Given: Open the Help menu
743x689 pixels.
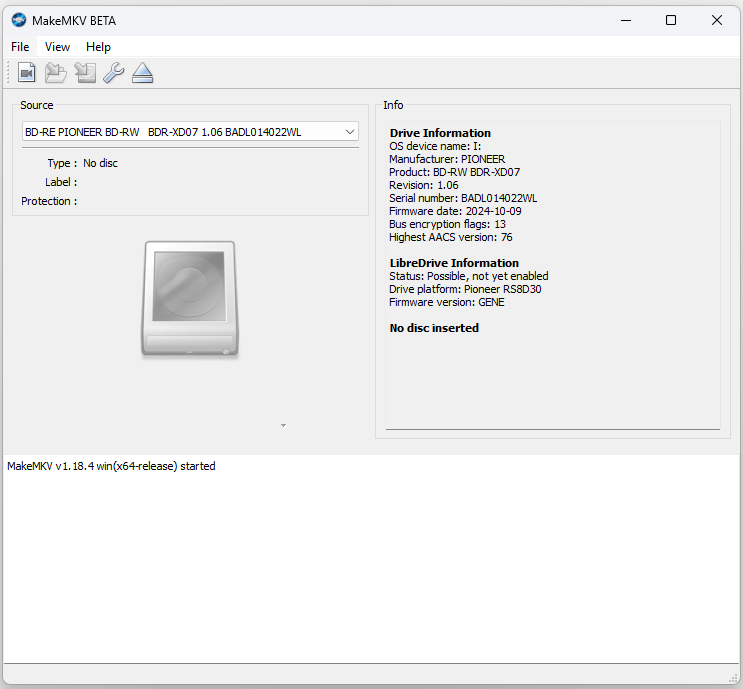Looking at the screenshot, I should coord(98,47).
